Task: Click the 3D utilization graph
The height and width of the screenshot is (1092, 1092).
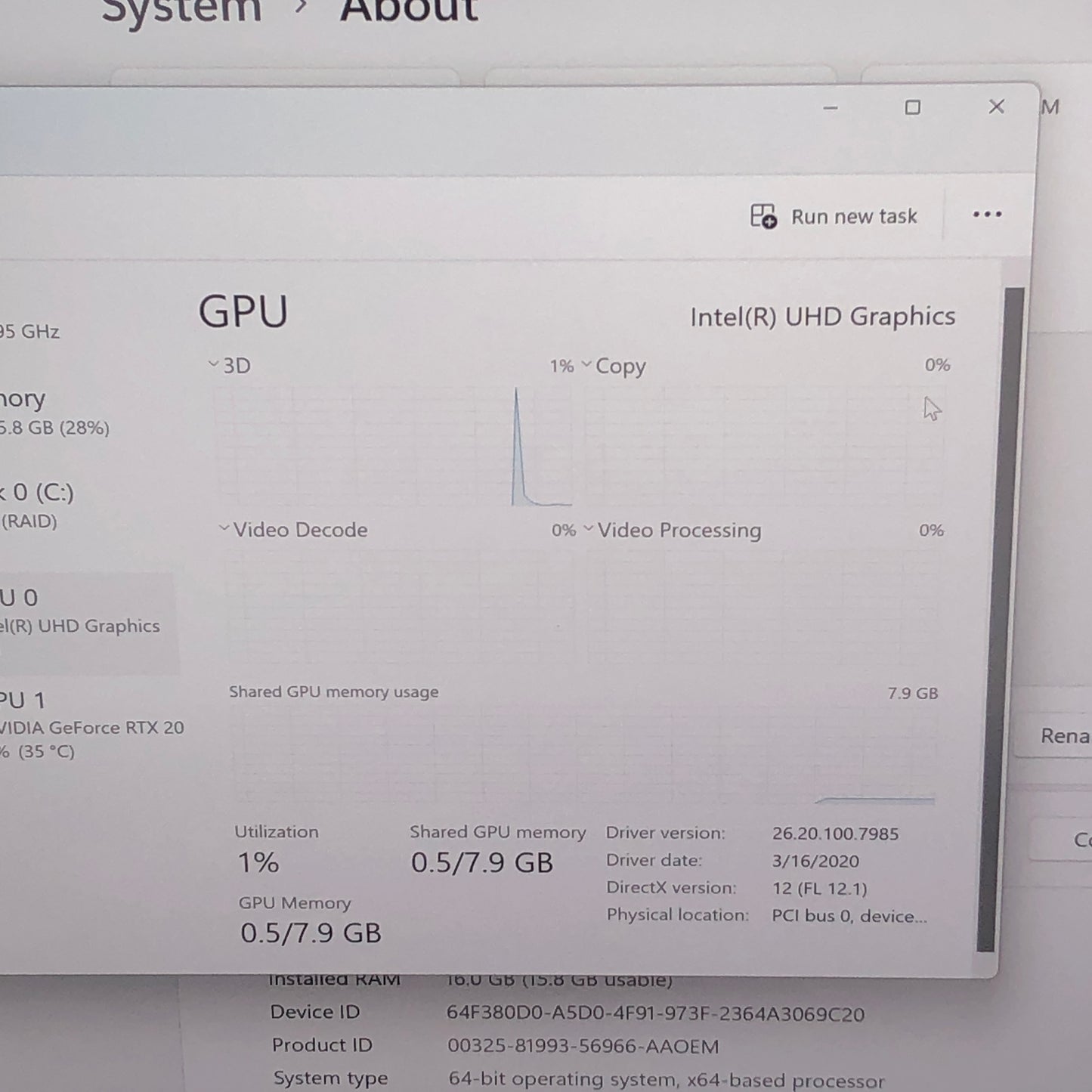Action: 392,447
